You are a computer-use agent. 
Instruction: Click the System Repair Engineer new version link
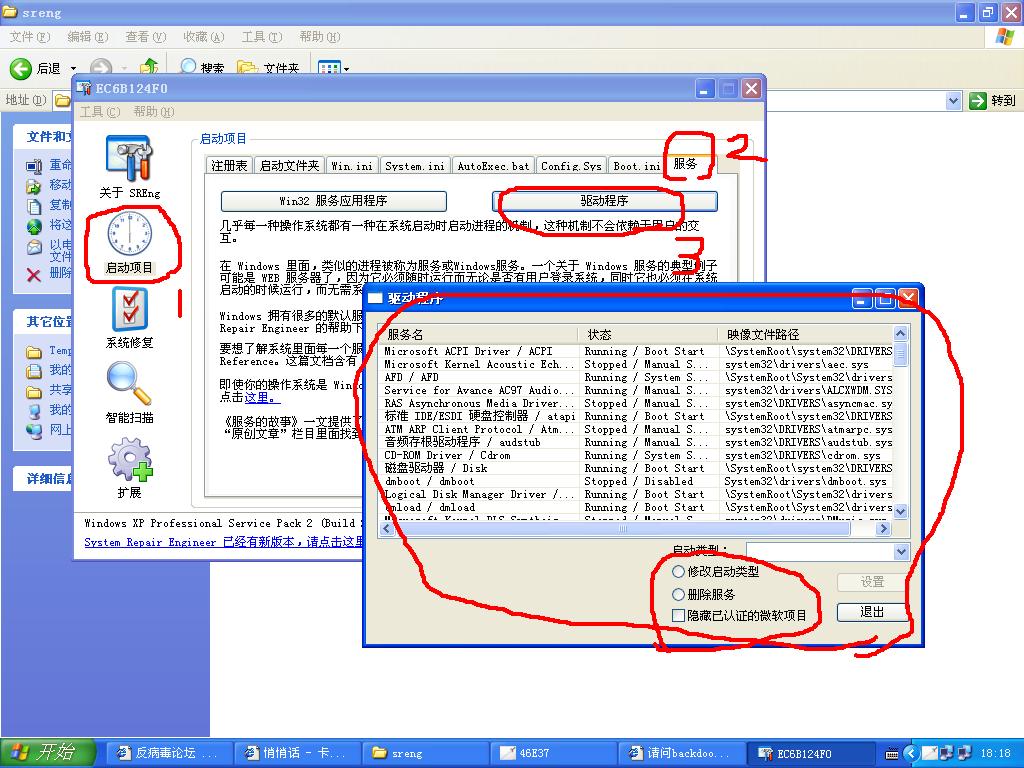224,542
